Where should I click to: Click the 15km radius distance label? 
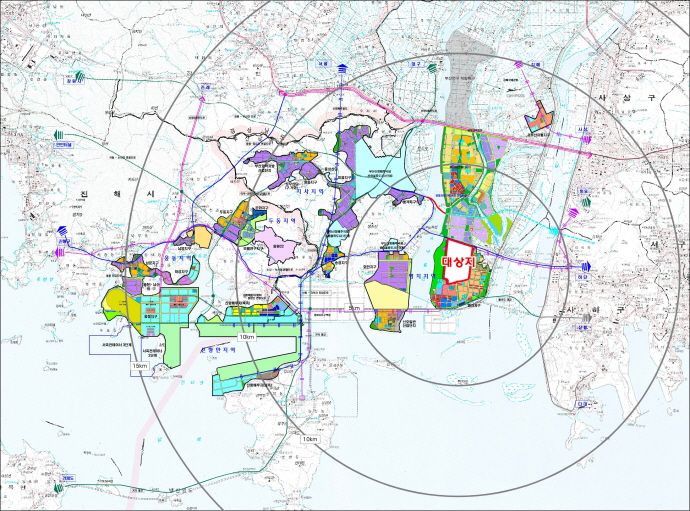click(139, 367)
